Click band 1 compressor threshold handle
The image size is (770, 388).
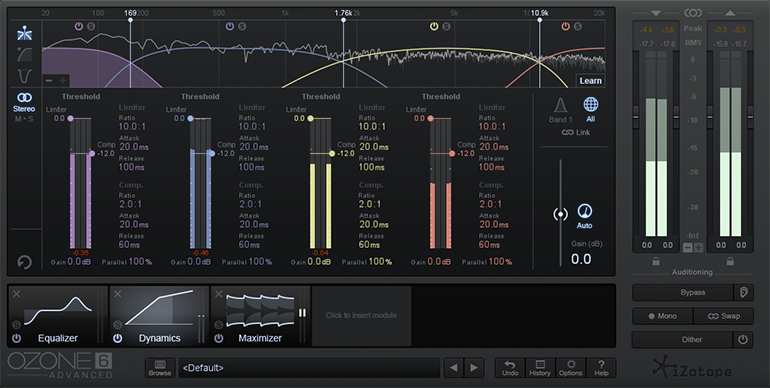click(x=92, y=154)
